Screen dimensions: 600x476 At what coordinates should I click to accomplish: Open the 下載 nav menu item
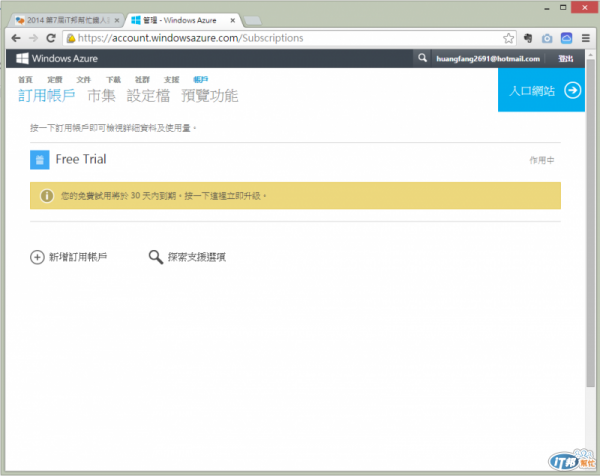(x=113, y=80)
